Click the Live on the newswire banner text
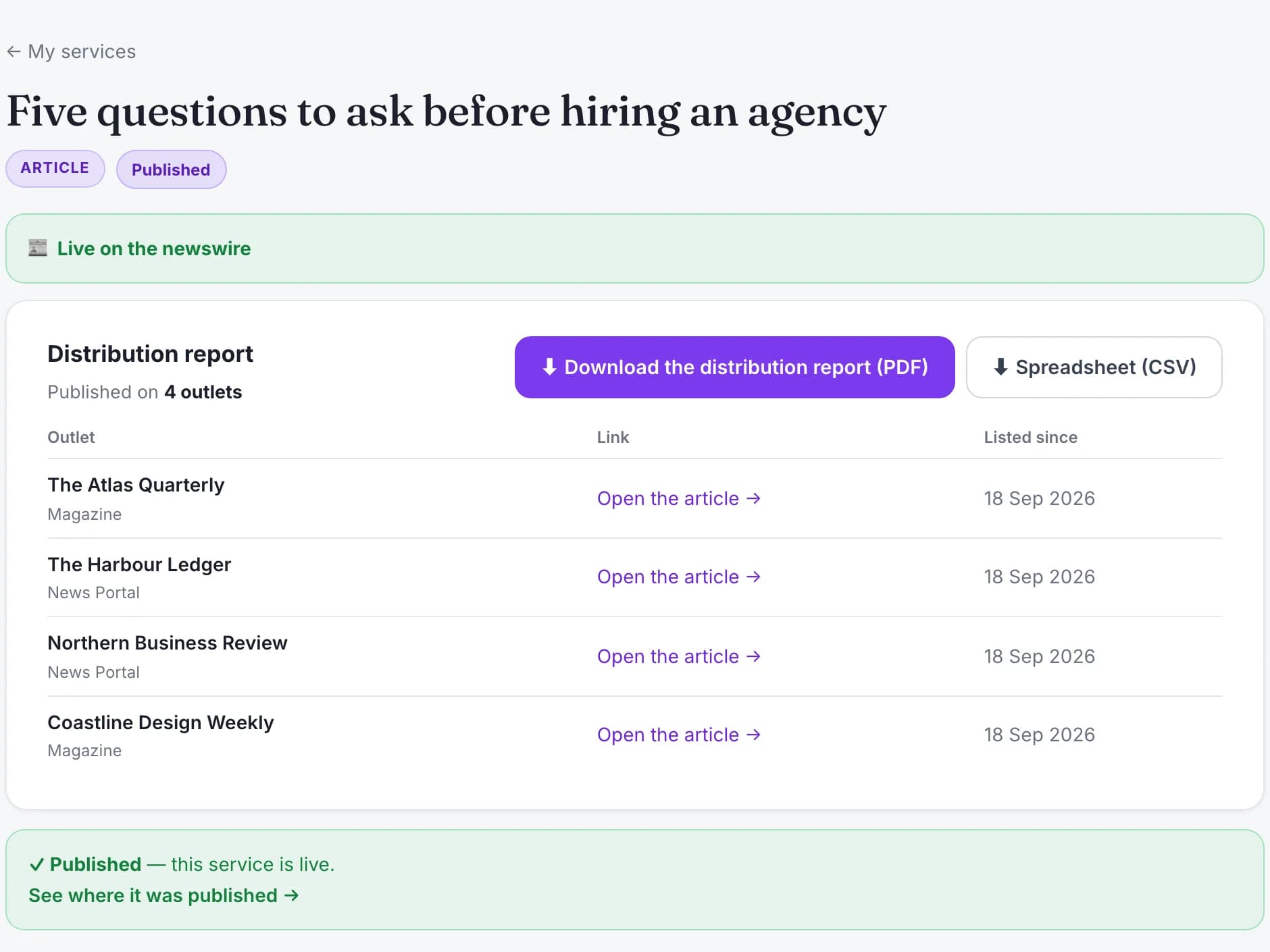1270x952 pixels. coord(154,248)
